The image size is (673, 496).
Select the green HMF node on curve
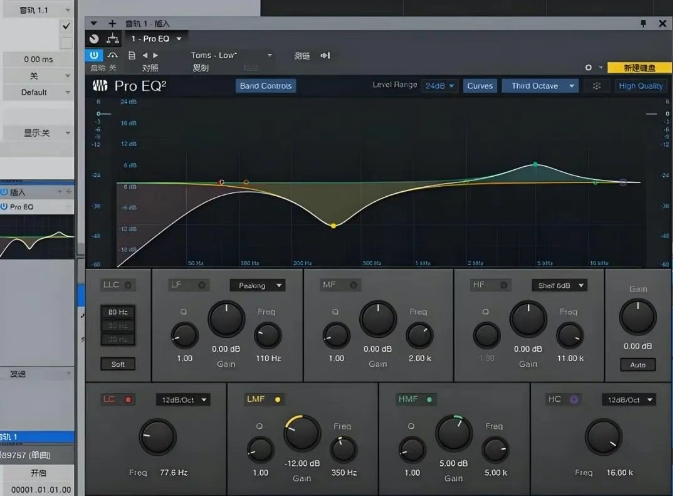535,164
